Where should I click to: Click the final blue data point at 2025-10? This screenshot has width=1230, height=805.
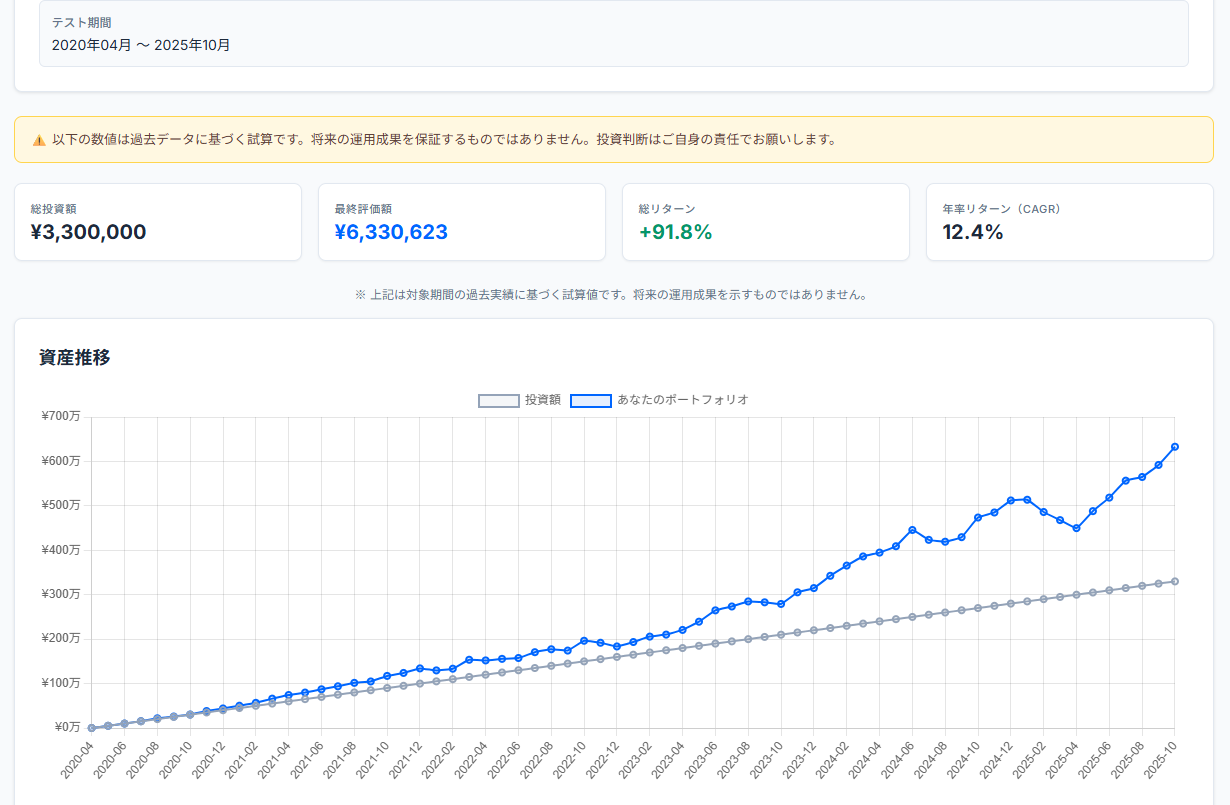[1174, 447]
